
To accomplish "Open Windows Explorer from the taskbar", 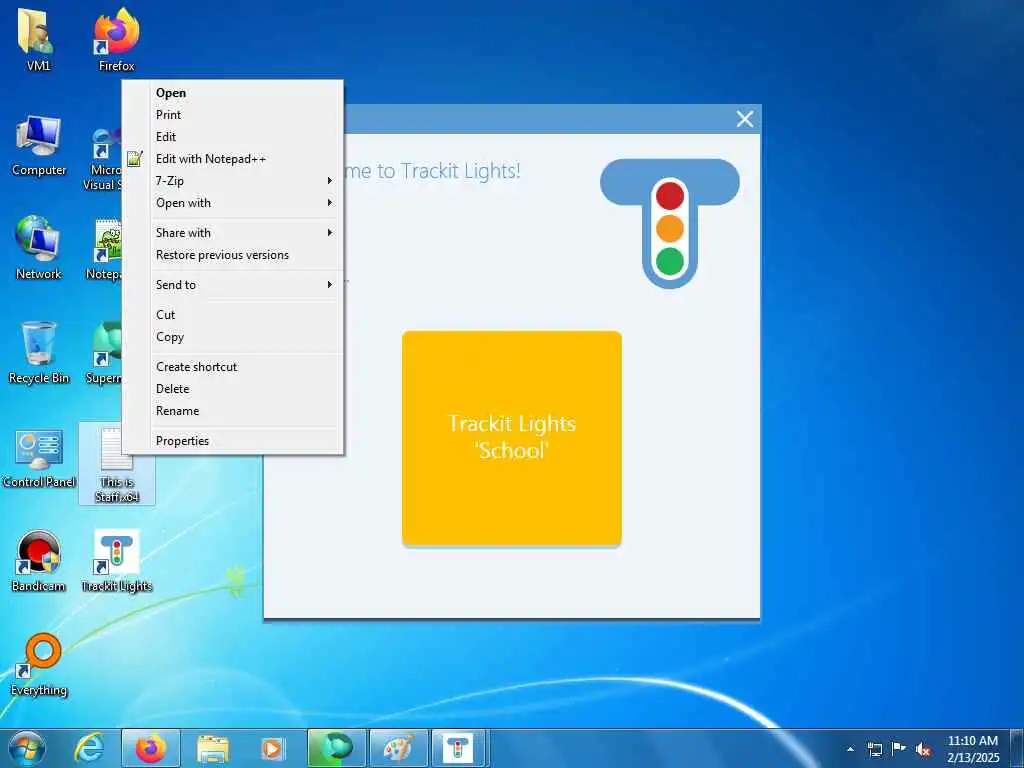I will (213, 748).
